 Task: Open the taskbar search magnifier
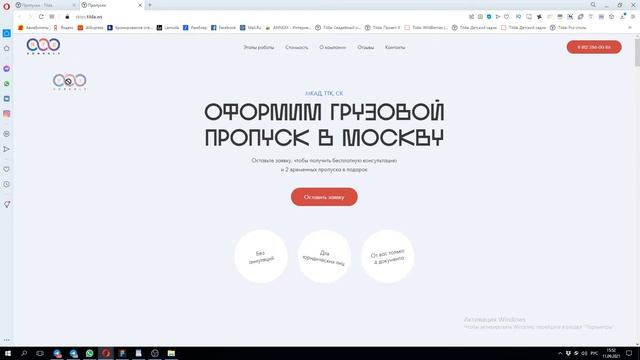click(24, 353)
